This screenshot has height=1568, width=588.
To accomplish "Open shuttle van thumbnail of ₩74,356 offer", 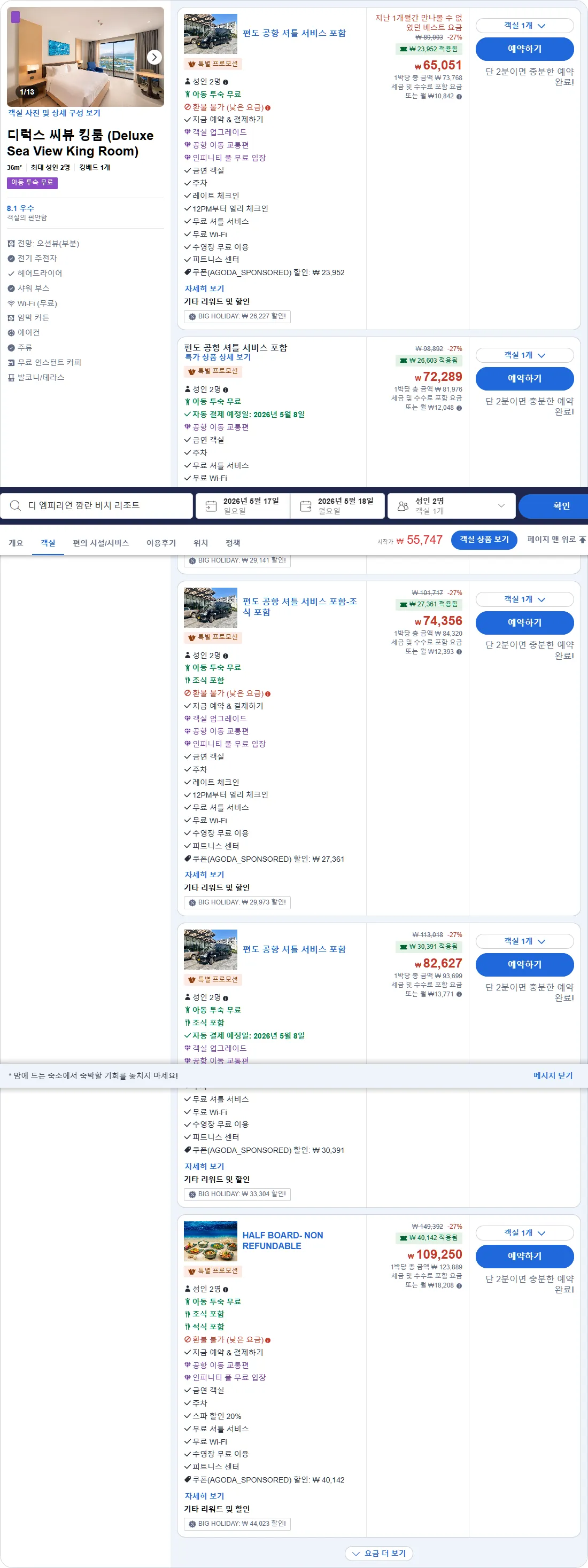I will pyautogui.click(x=210, y=607).
